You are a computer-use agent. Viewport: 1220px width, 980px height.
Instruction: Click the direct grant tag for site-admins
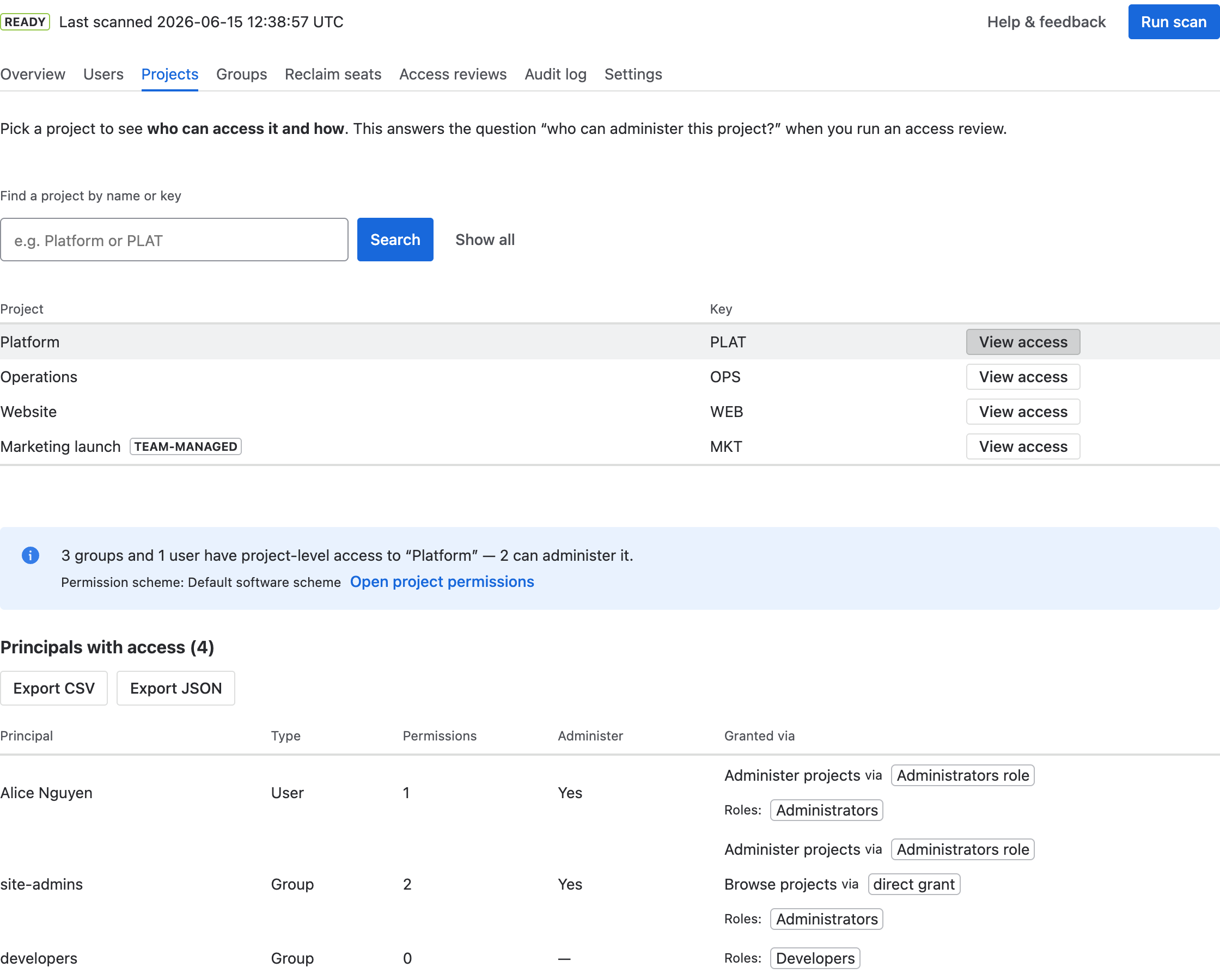(x=914, y=884)
